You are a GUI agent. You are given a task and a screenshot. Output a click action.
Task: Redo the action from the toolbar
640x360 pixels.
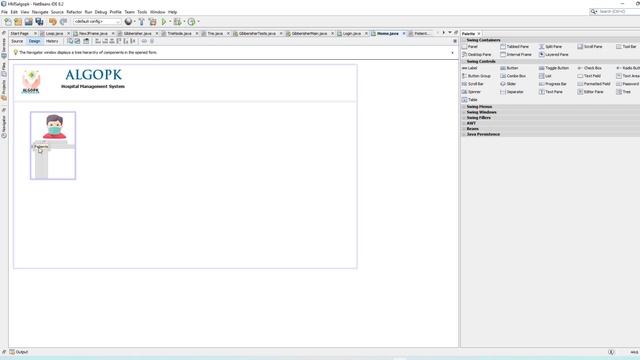tap(63, 22)
